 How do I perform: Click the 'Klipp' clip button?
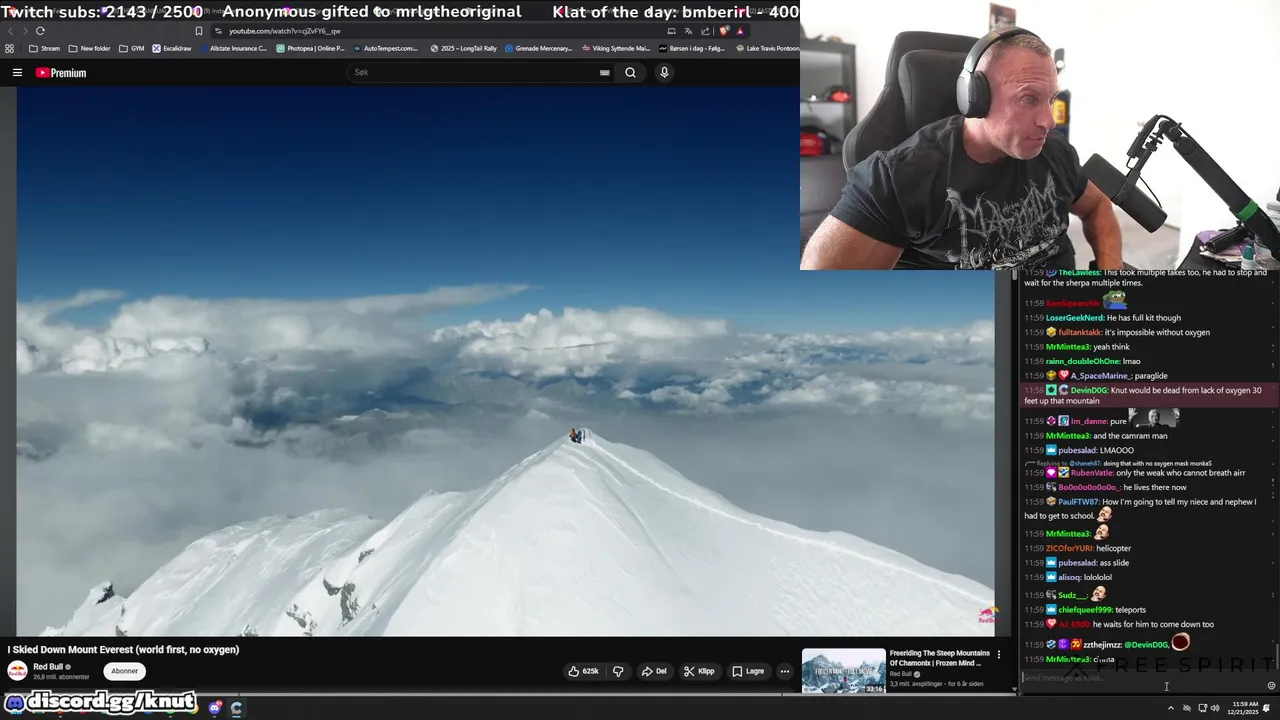(699, 671)
